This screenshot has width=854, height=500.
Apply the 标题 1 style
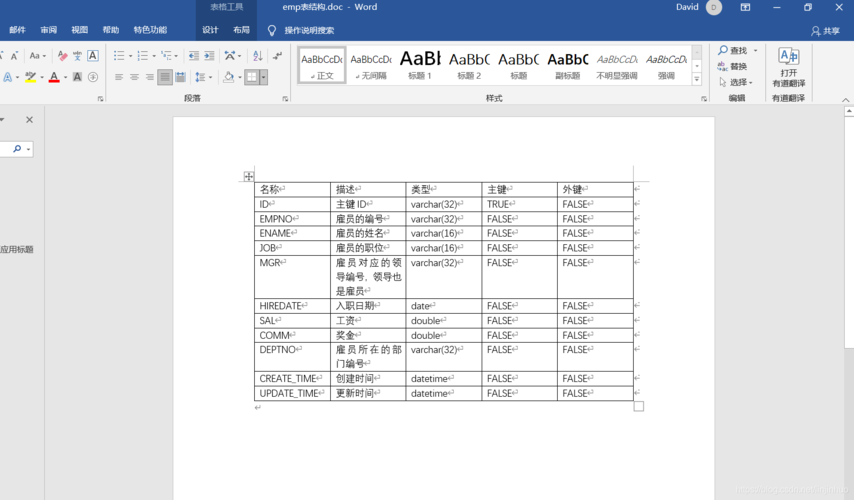pyautogui.click(x=420, y=65)
